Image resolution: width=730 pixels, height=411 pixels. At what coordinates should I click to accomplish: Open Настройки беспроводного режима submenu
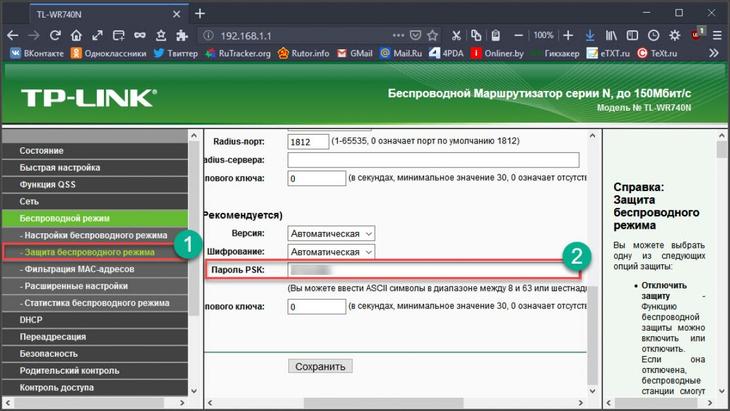(95, 235)
